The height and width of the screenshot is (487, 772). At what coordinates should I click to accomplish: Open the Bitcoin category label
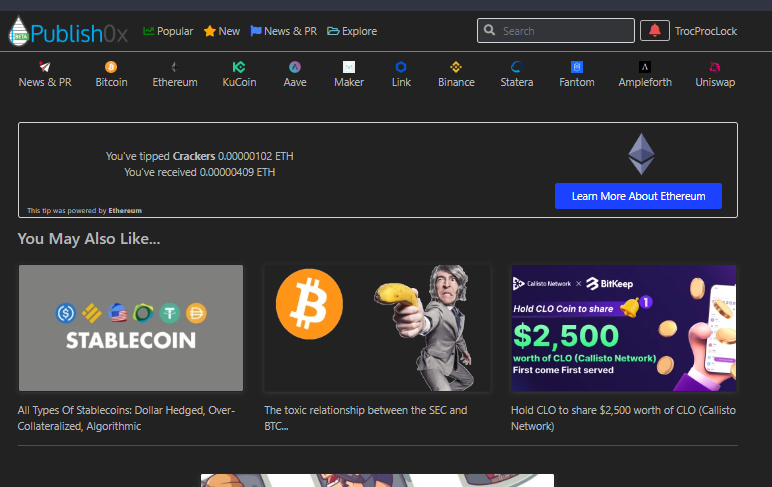pyautogui.click(x=111, y=82)
